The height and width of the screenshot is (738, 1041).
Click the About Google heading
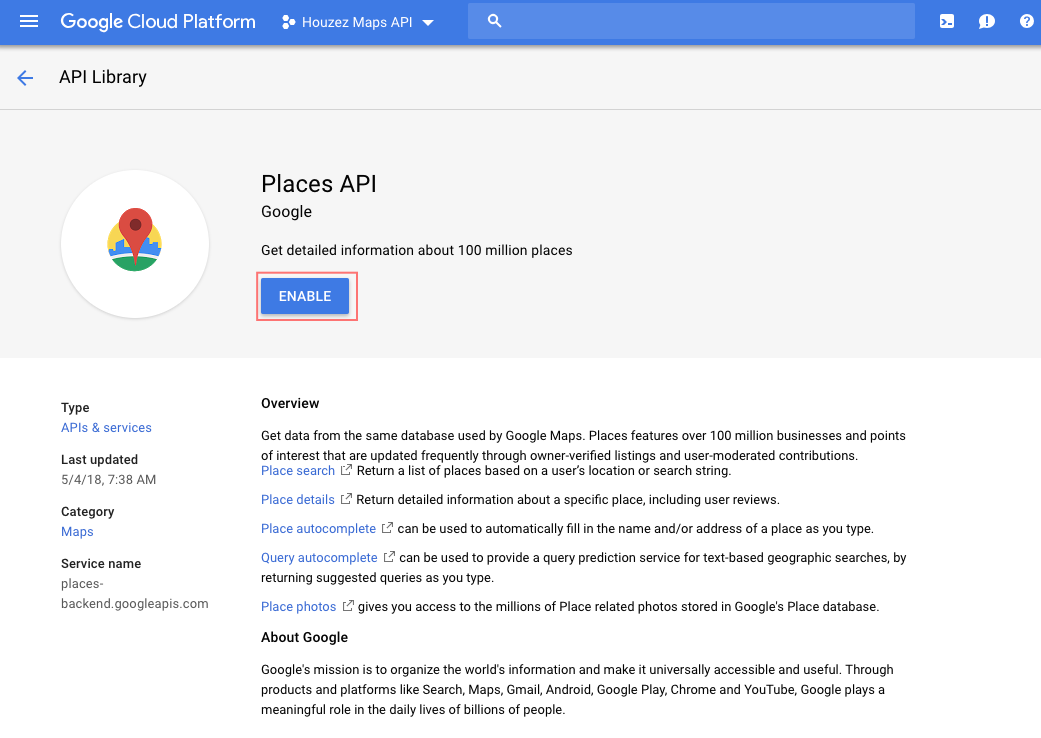[x=304, y=637]
